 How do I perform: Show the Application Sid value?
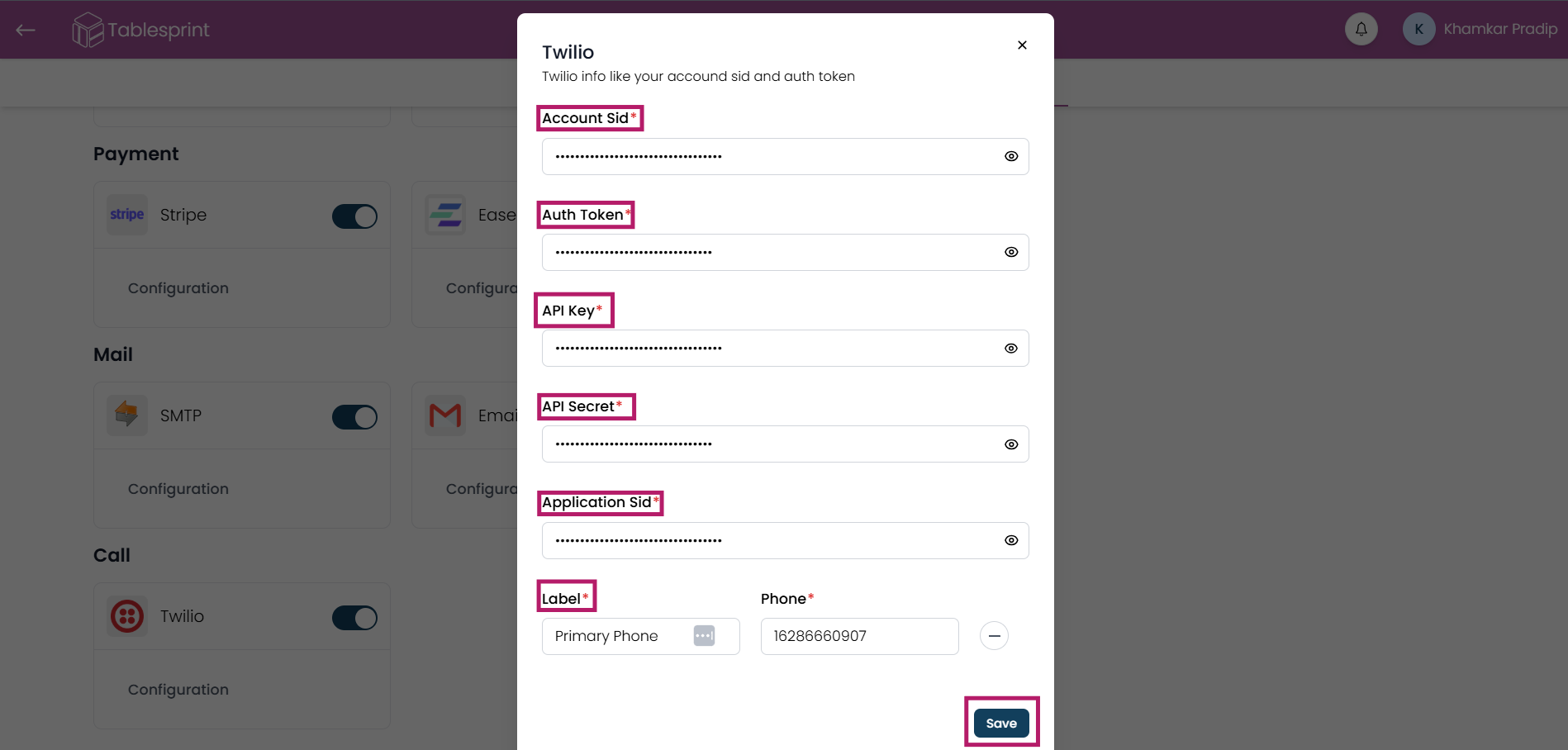coord(1011,540)
